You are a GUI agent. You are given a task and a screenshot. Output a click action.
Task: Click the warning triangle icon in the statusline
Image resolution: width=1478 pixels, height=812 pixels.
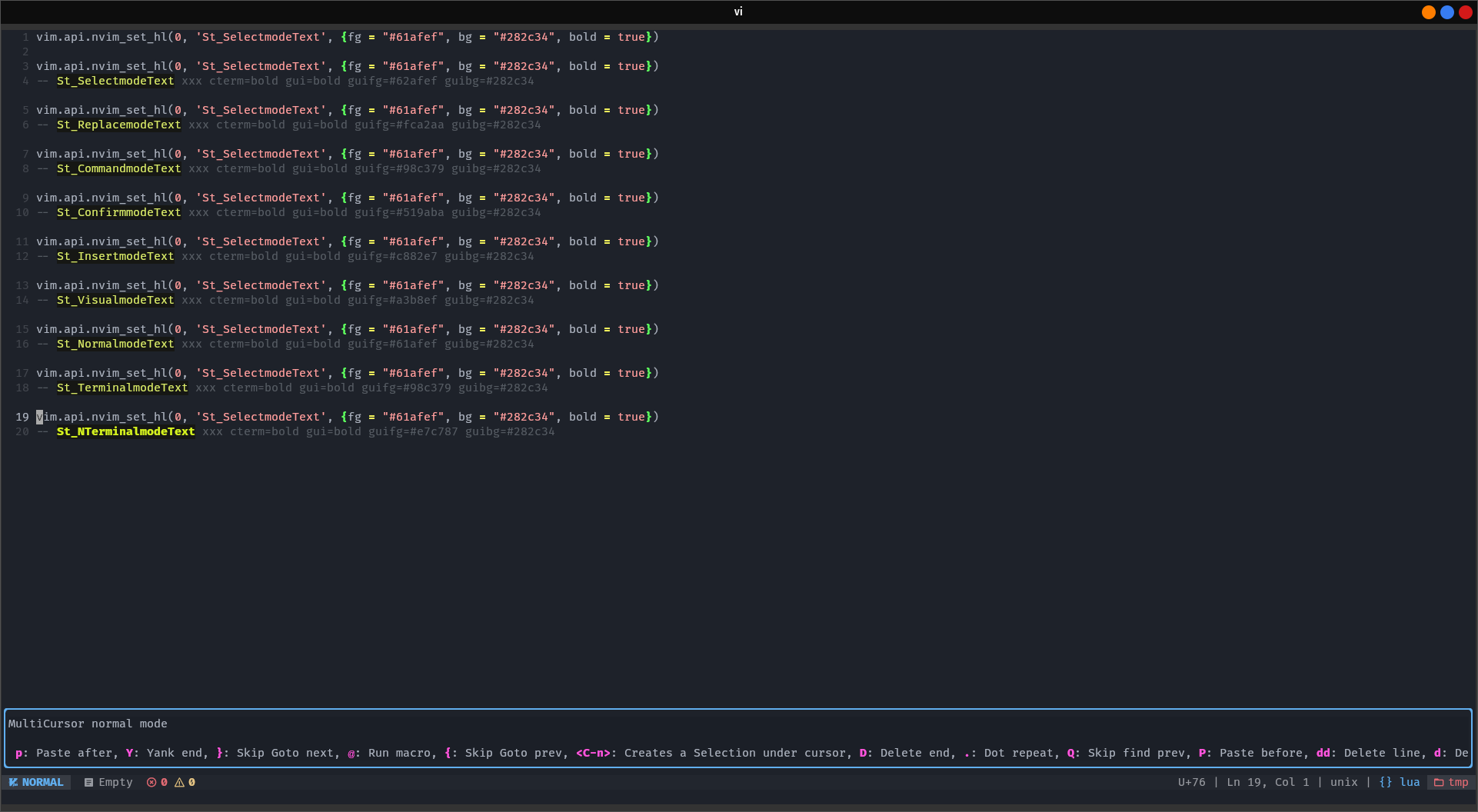click(178, 782)
